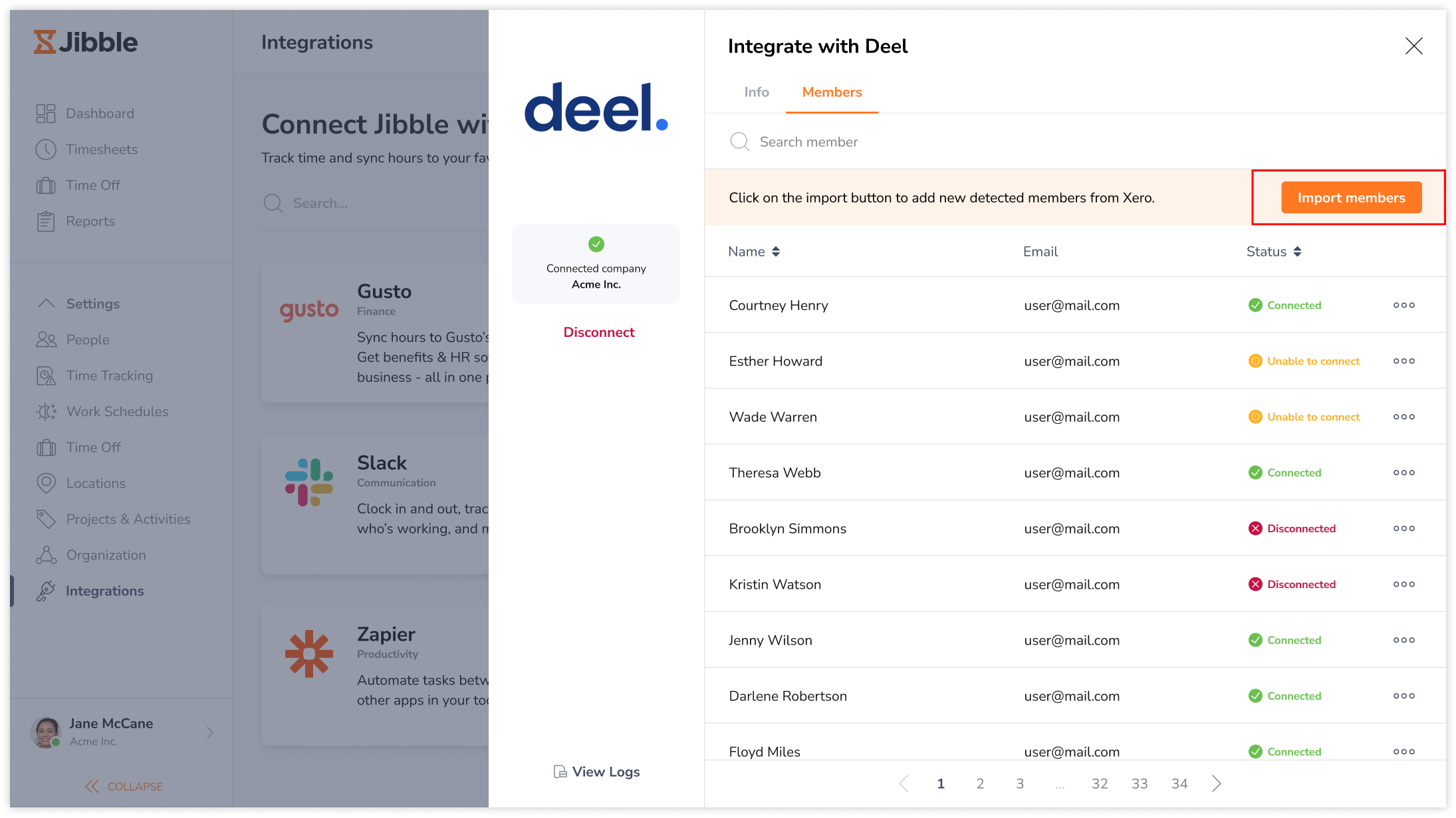Viewport: 1456px width, 818px height.
Task: Click the Reports sidebar icon
Action: point(46,221)
